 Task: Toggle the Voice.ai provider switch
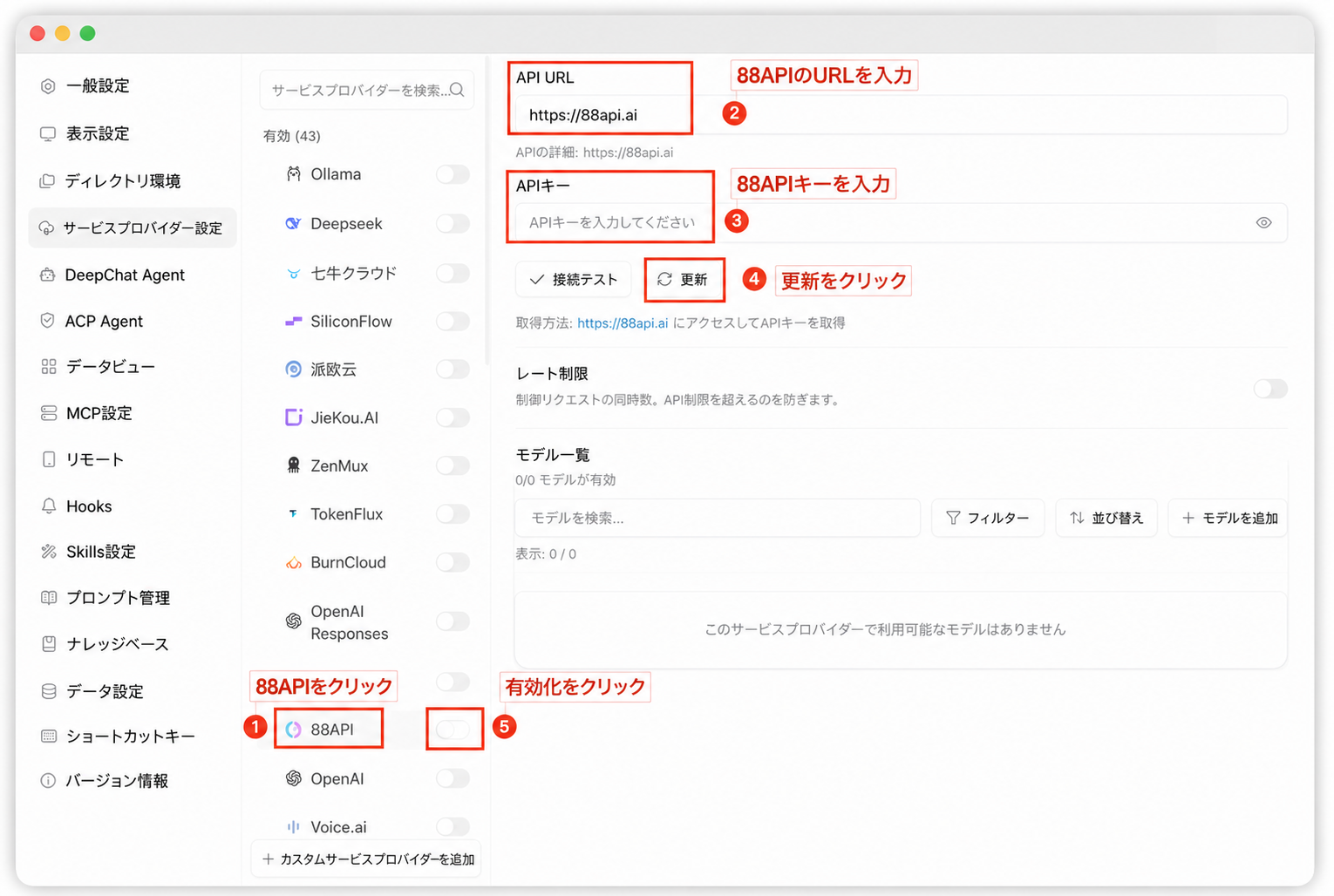click(x=453, y=826)
